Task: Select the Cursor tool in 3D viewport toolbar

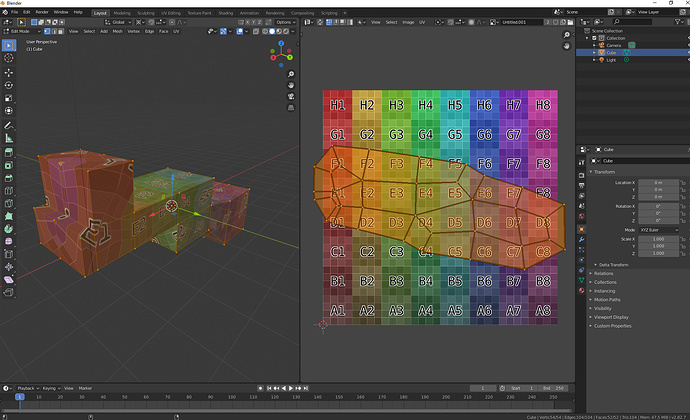Action: click(8, 58)
